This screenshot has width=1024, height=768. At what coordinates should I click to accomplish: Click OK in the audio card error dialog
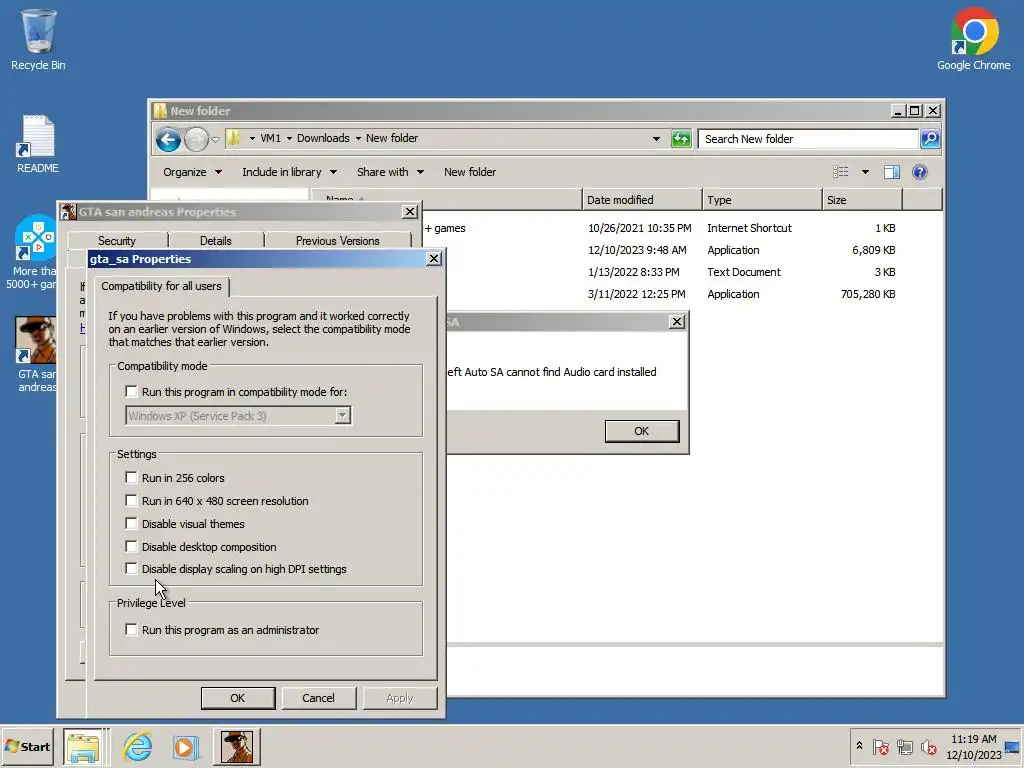coord(641,431)
